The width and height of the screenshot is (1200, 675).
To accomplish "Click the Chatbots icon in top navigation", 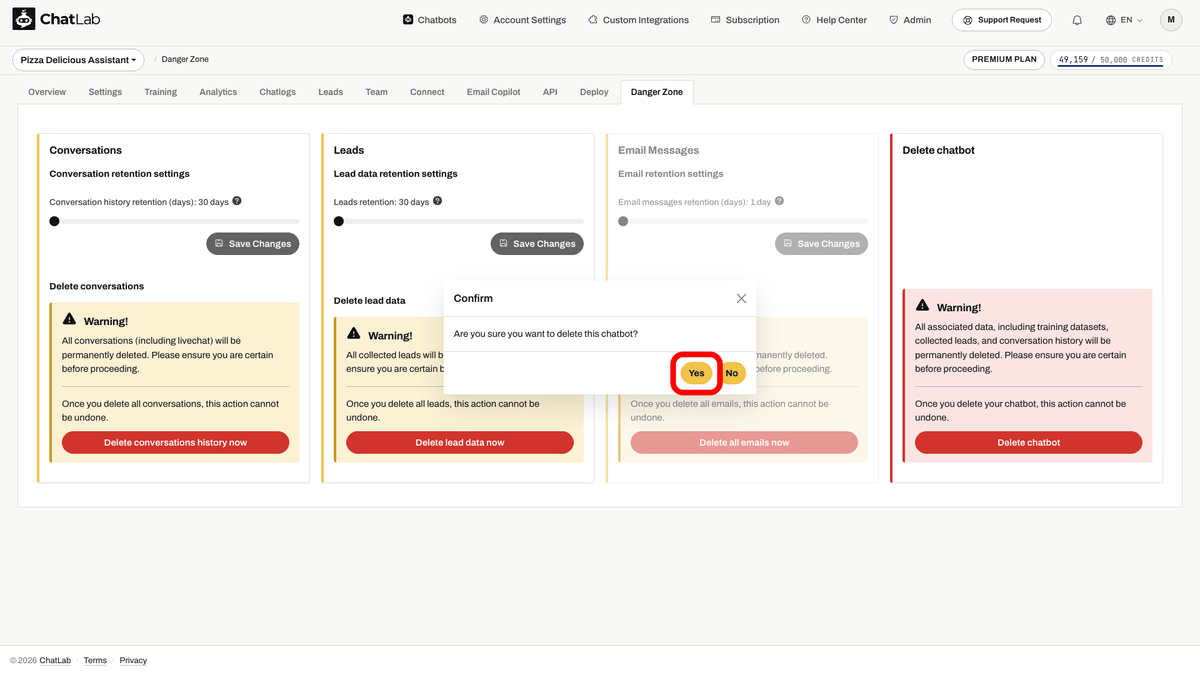I will (408, 20).
